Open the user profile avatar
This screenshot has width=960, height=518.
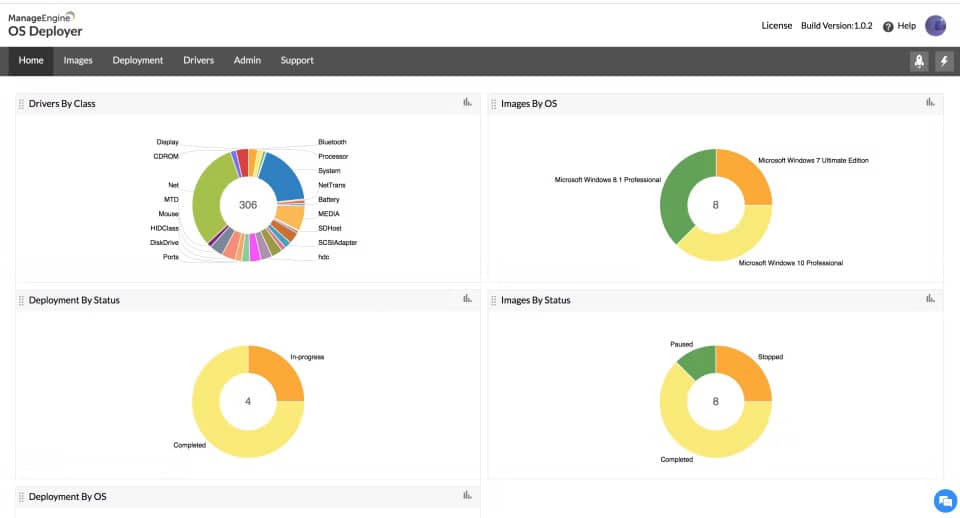(935, 26)
